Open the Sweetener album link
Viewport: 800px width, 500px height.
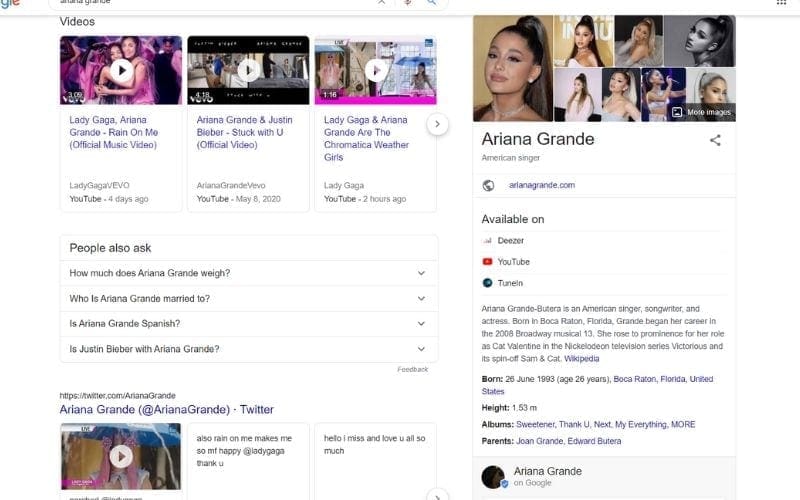535,424
